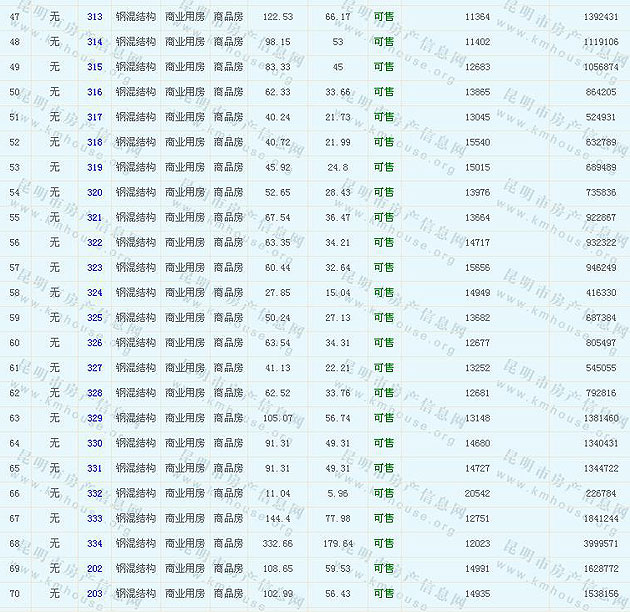
Task: Open the room 202 link
Action: point(95,568)
